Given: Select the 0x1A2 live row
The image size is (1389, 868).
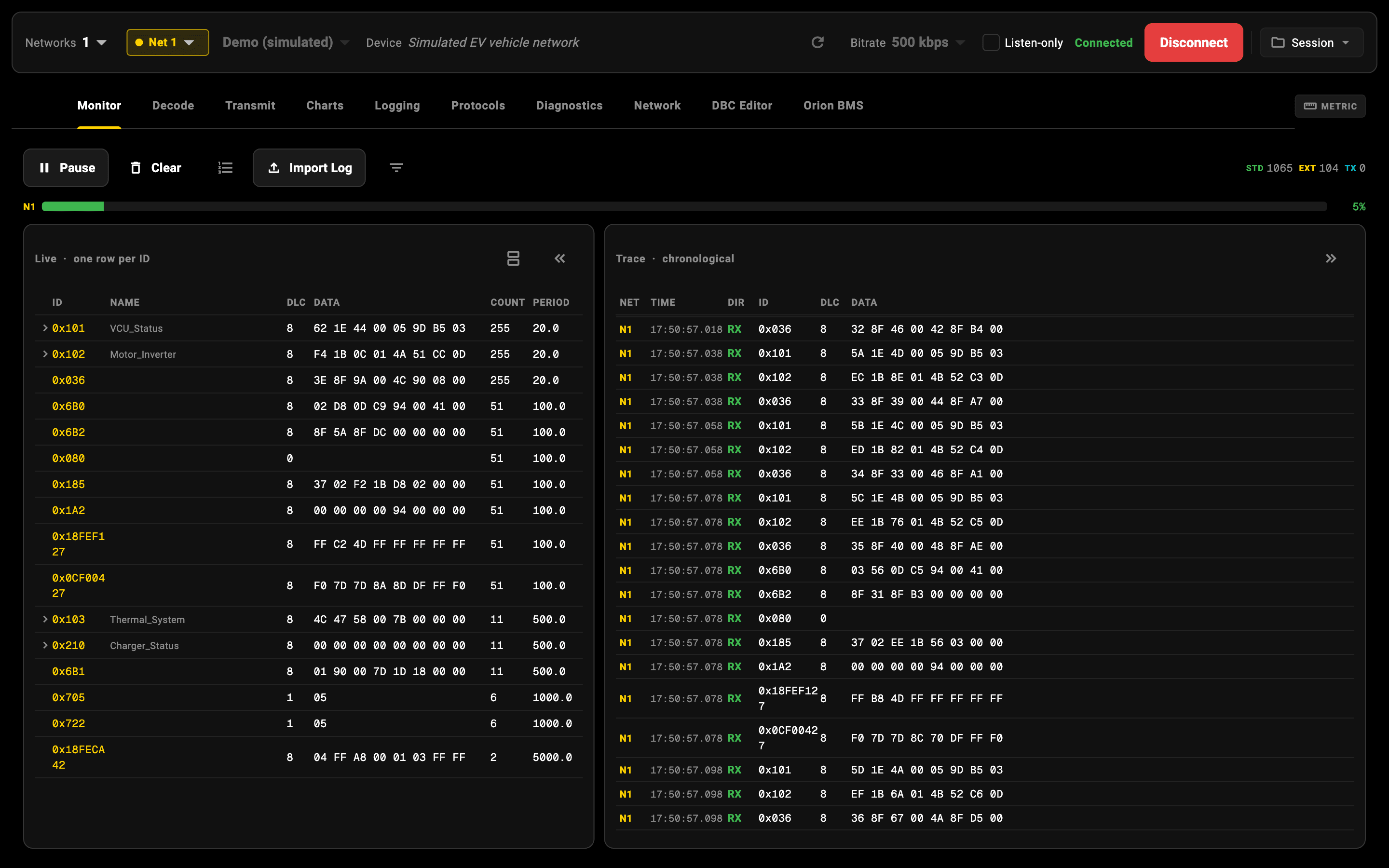Looking at the screenshot, I should (309, 510).
